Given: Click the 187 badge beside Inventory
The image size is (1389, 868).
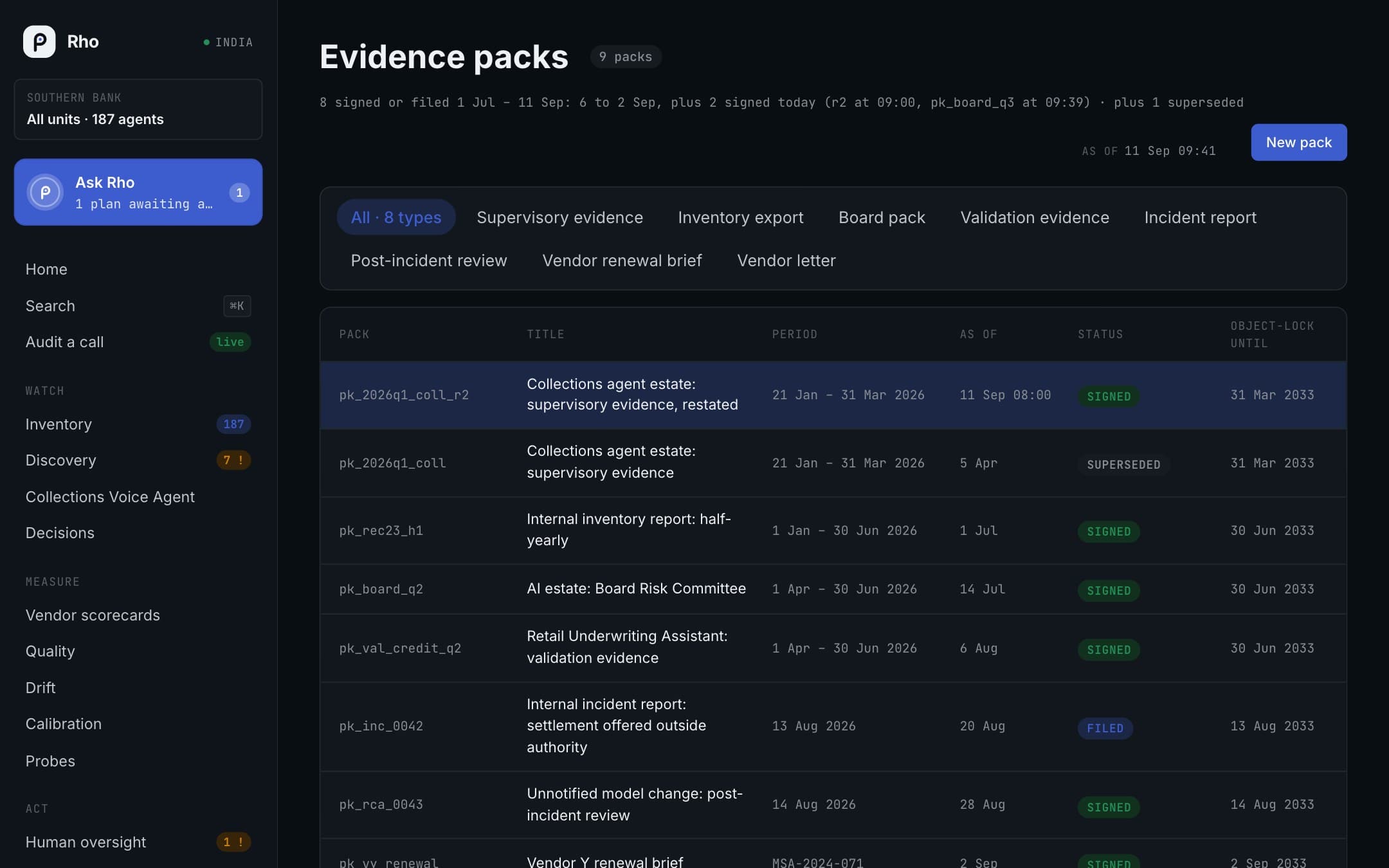Looking at the screenshot, I should click(233, 424).
